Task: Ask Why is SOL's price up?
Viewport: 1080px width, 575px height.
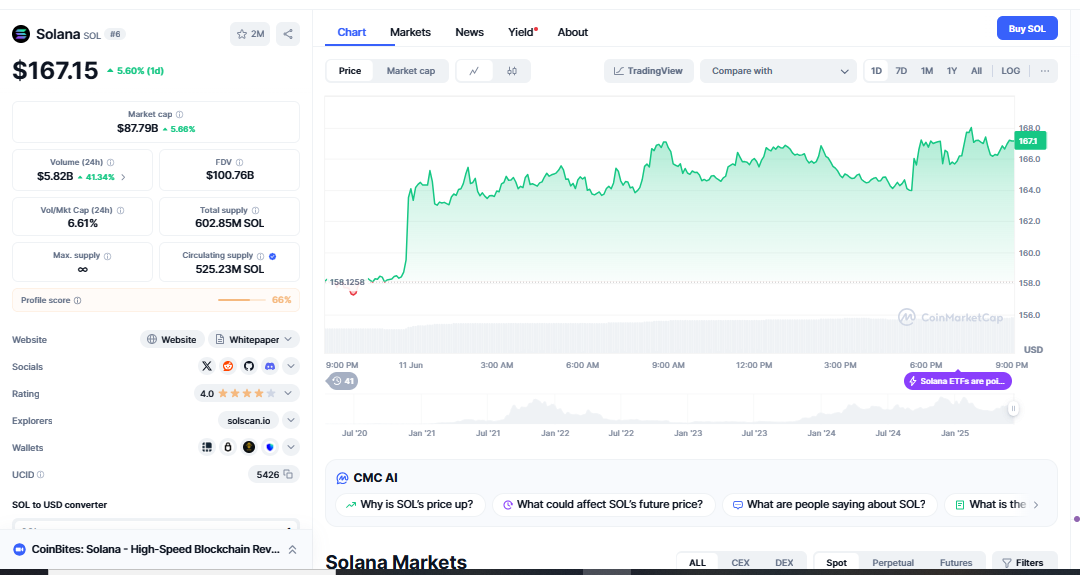Action: pyautogui.click(x=410, y=505)
